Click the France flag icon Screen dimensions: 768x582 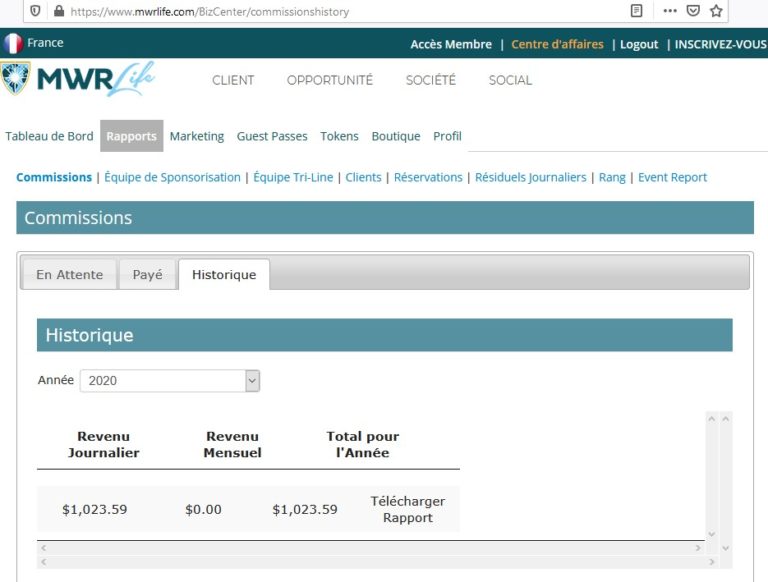coord(13,43)
